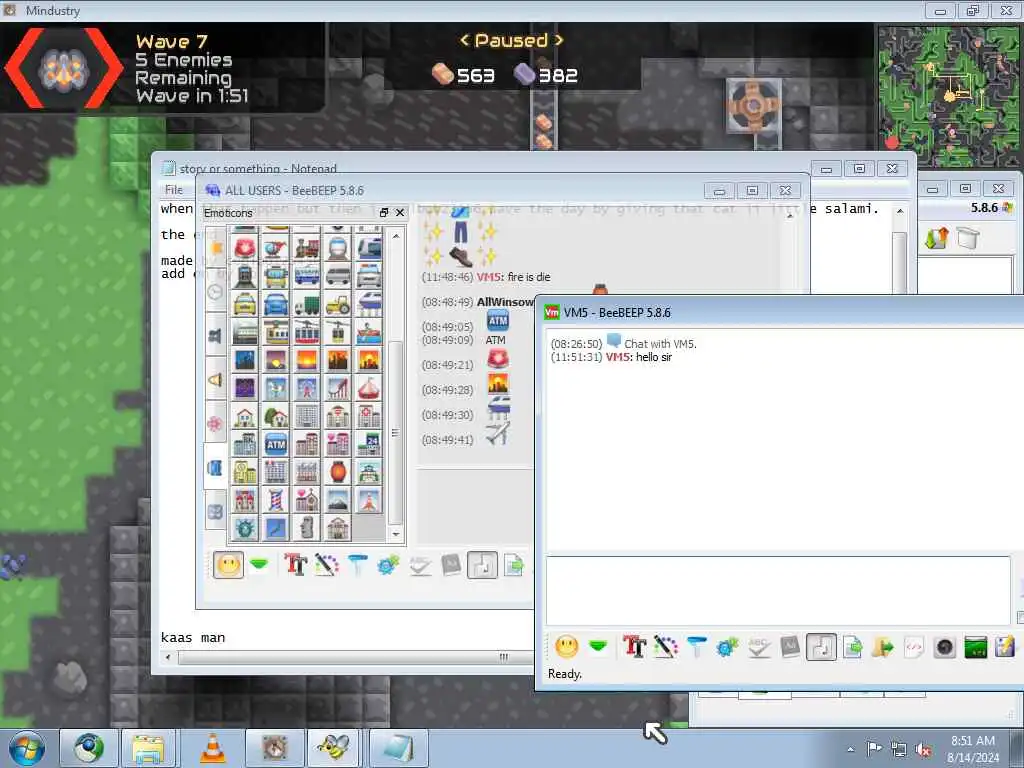Viewport: 1024px width, 768px height.
Task: Click red T font icon in ALL USERS toolbar
Action: (295, 564)
